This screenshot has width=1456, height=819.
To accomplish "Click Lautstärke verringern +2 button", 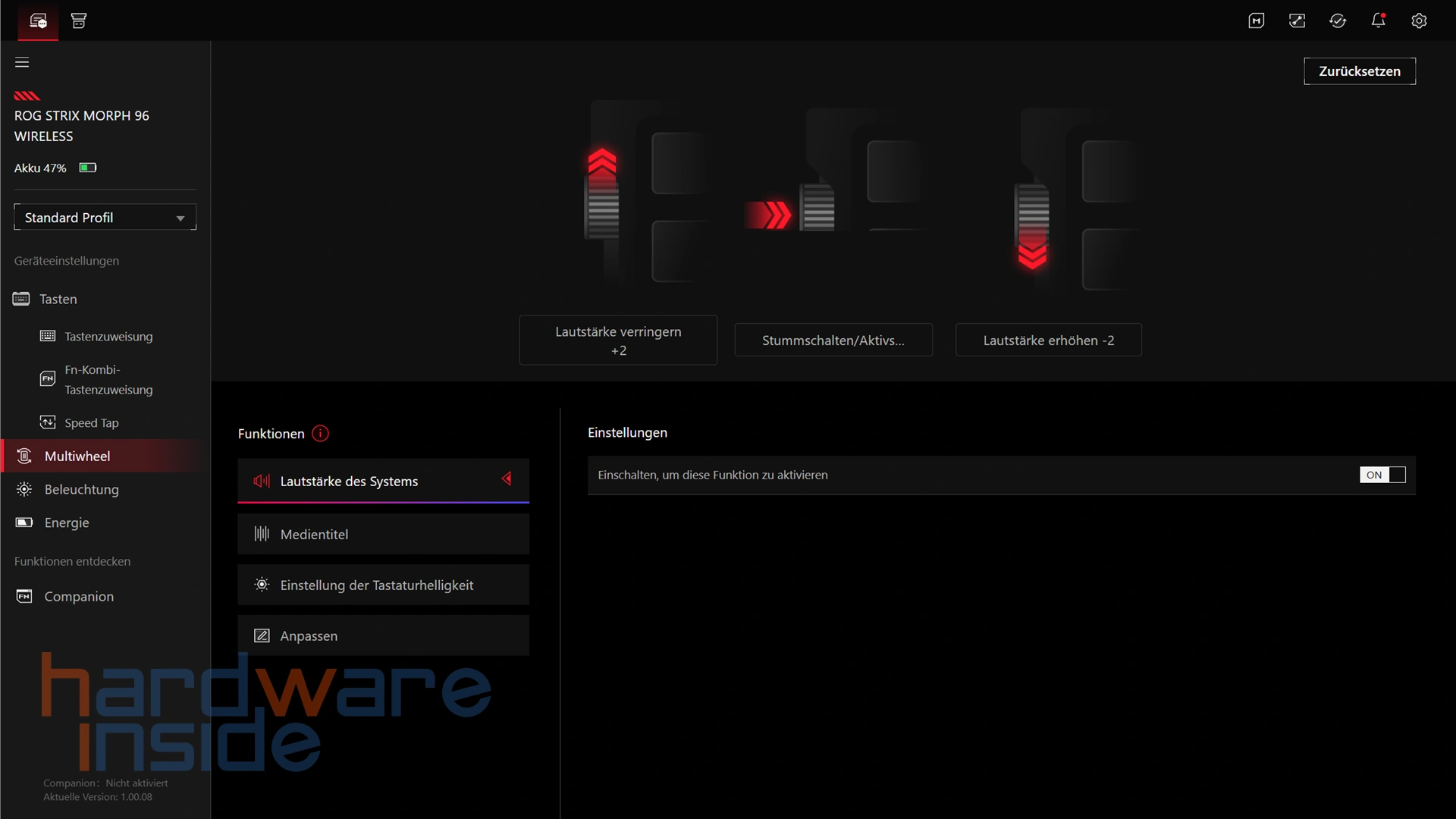I will click(618, 340).
